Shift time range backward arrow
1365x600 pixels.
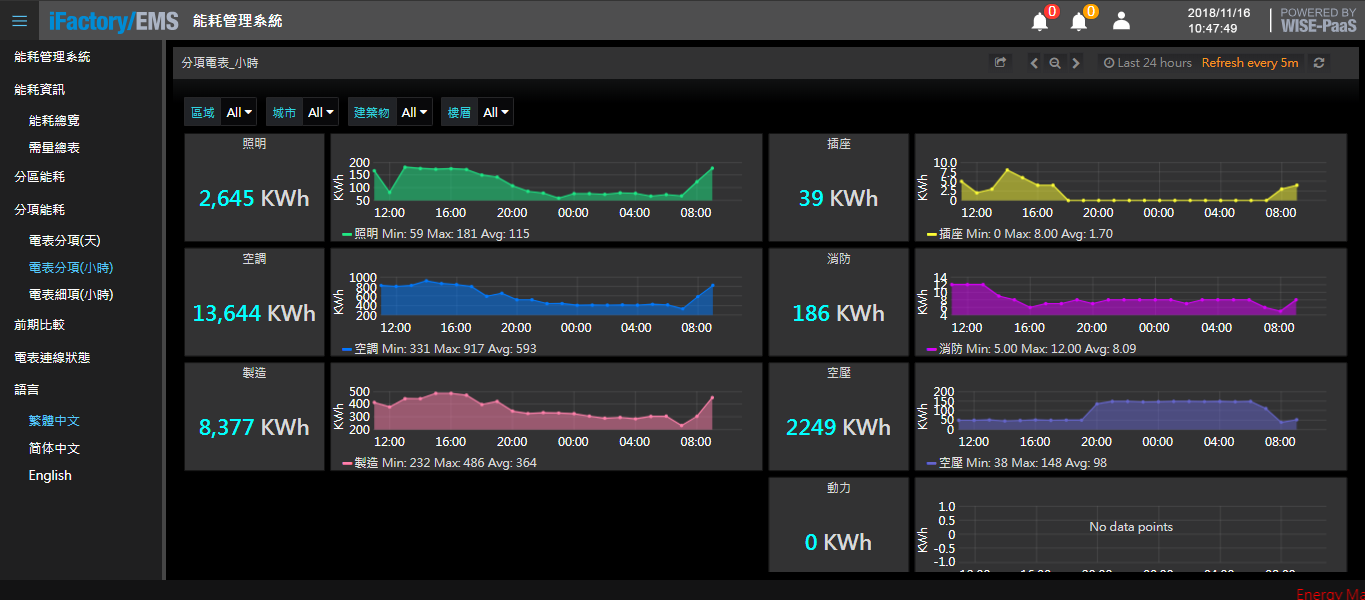click(x=1034, y=63)
